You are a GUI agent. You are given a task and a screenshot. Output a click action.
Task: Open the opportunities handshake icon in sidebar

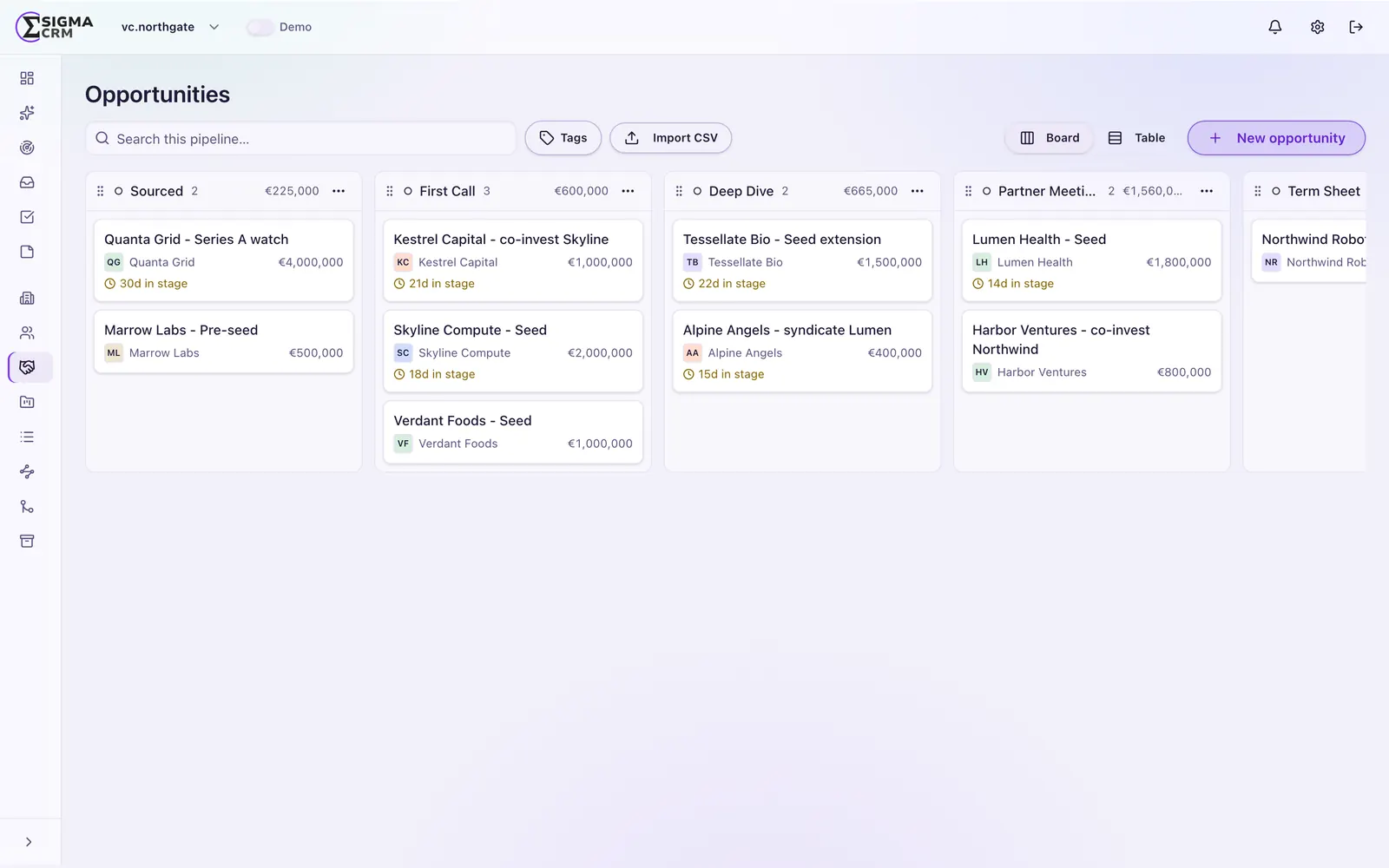tap(27, 367)
